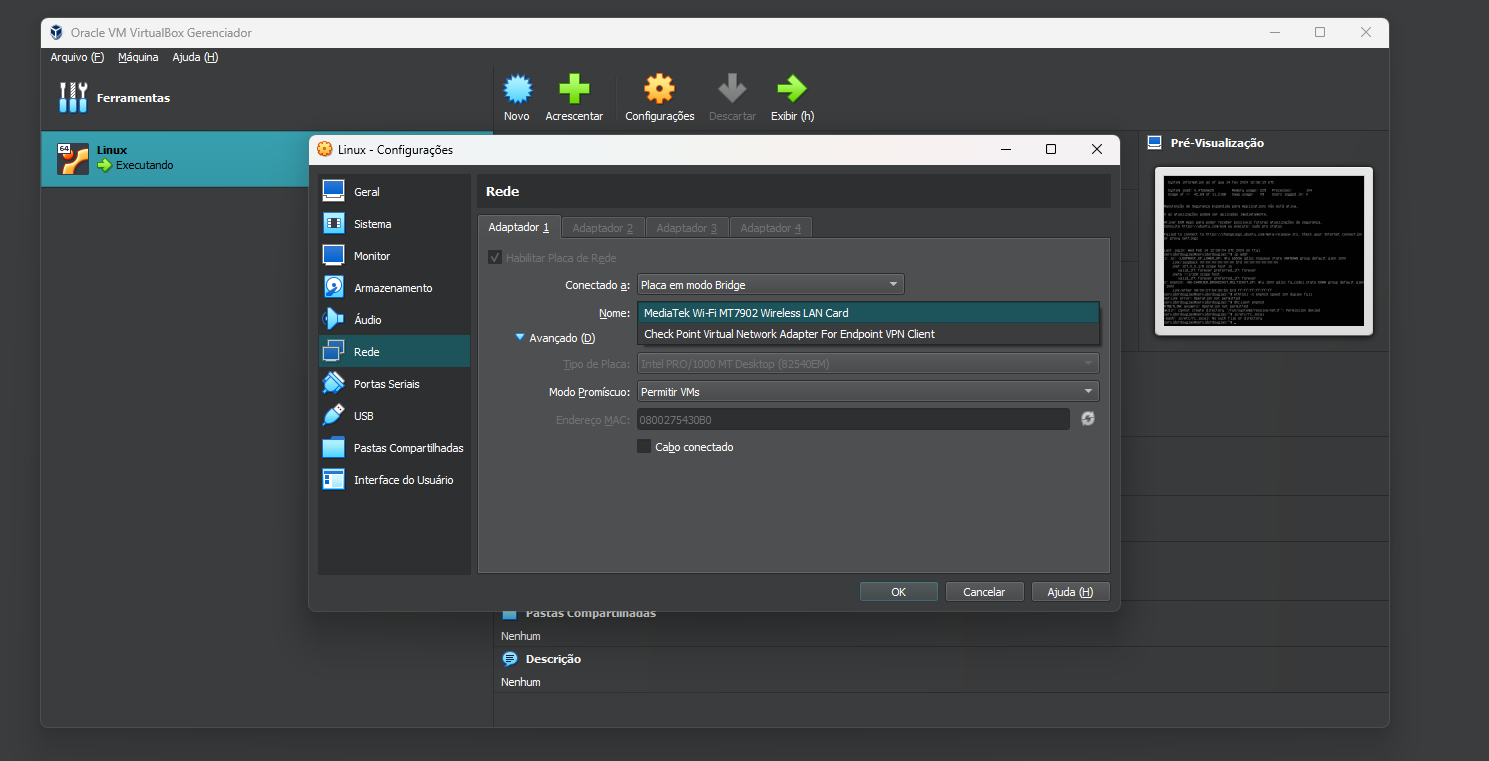Open the Sistema settings category

[394, 224]
